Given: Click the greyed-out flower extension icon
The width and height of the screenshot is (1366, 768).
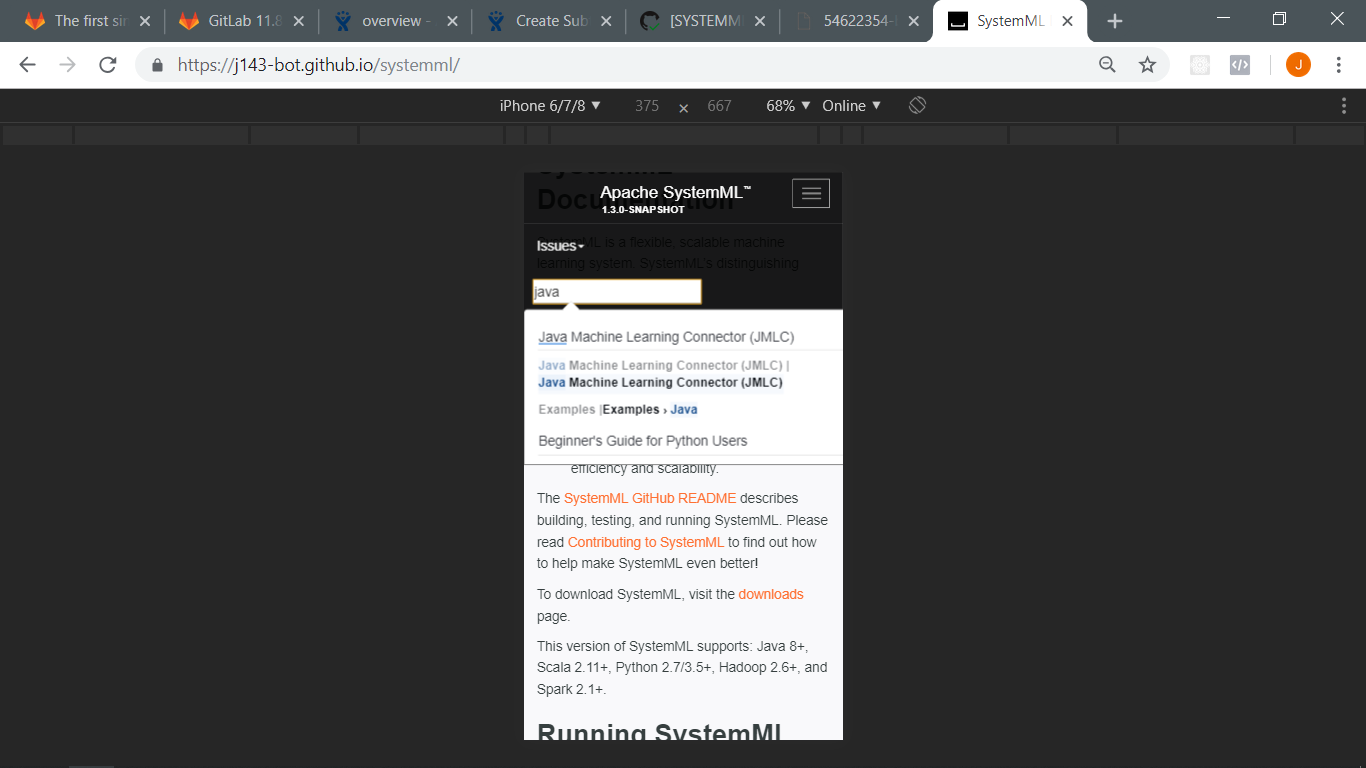Looking at the screenshot, I should pos(1200,65).
